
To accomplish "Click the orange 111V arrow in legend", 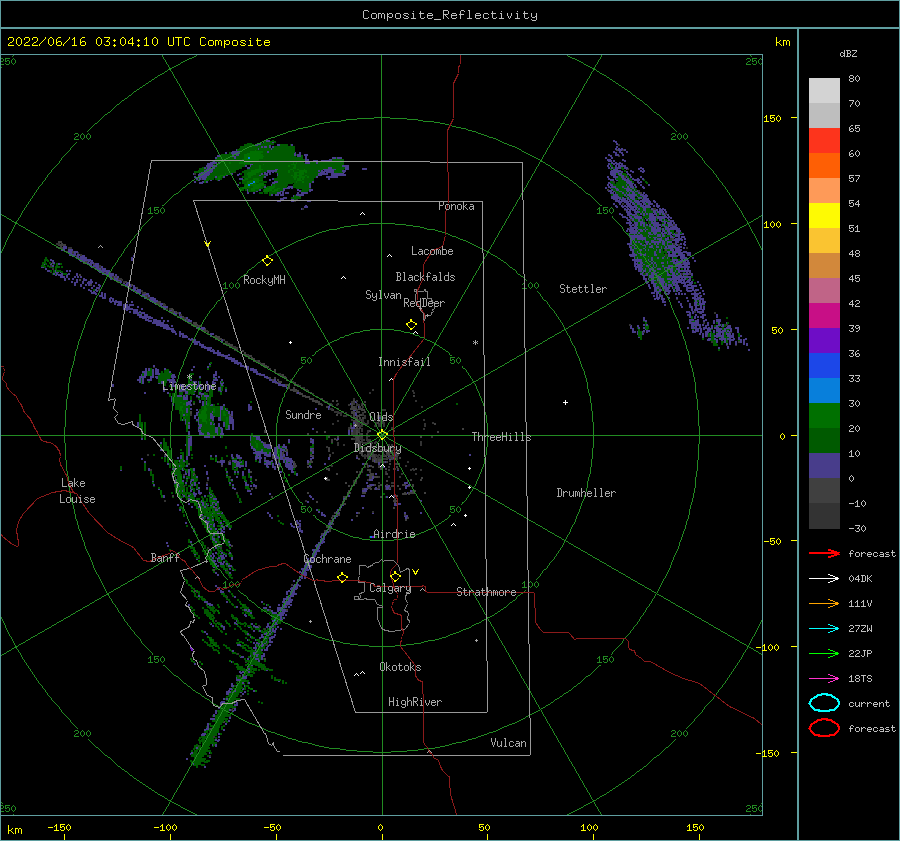I will [x=824, y=603].
